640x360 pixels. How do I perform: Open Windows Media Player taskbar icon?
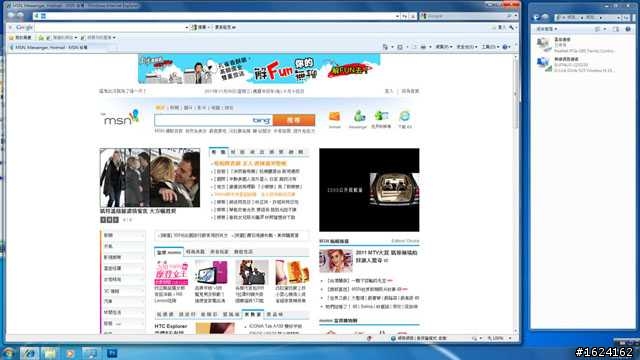tap(70, 353)
